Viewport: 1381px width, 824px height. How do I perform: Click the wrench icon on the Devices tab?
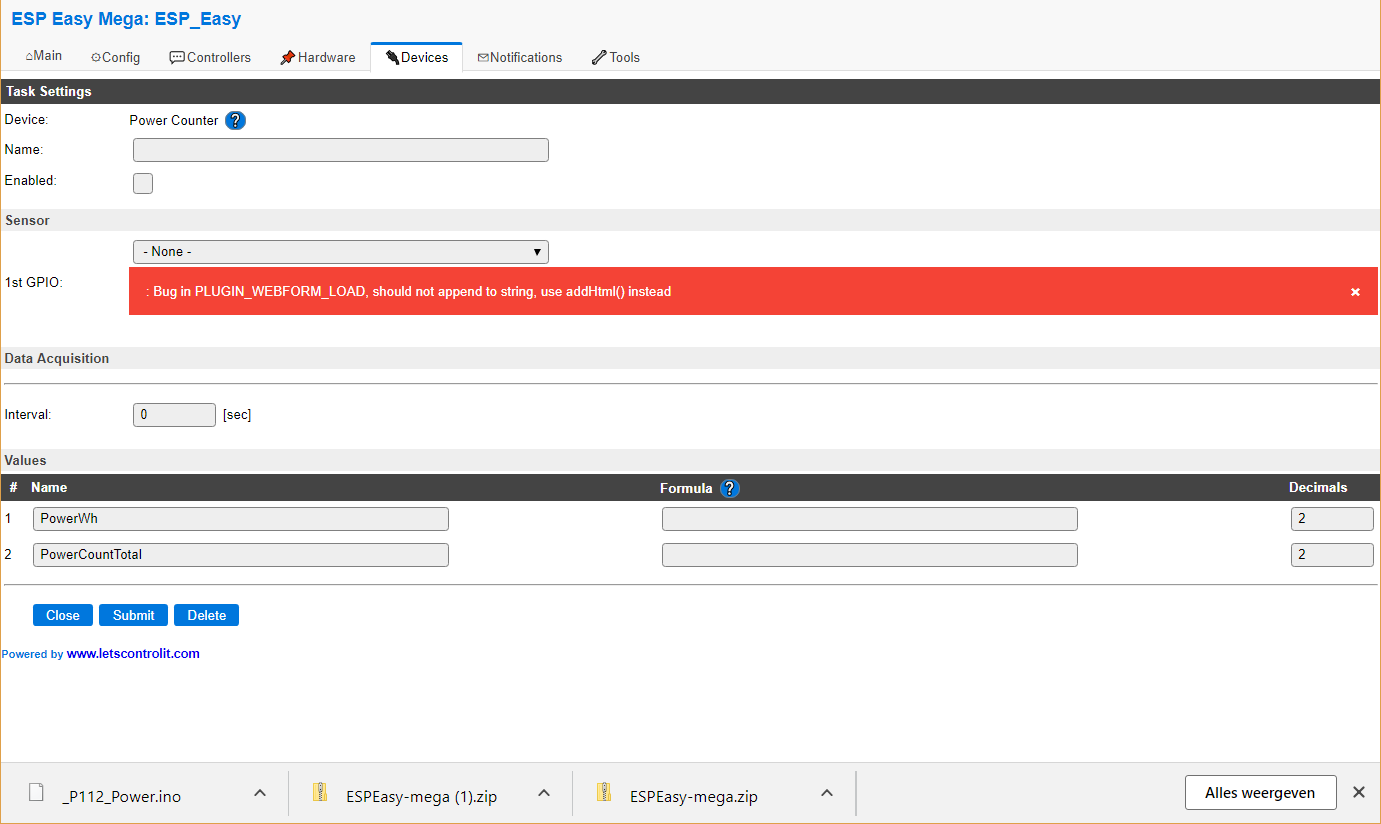tap(391, 57)
